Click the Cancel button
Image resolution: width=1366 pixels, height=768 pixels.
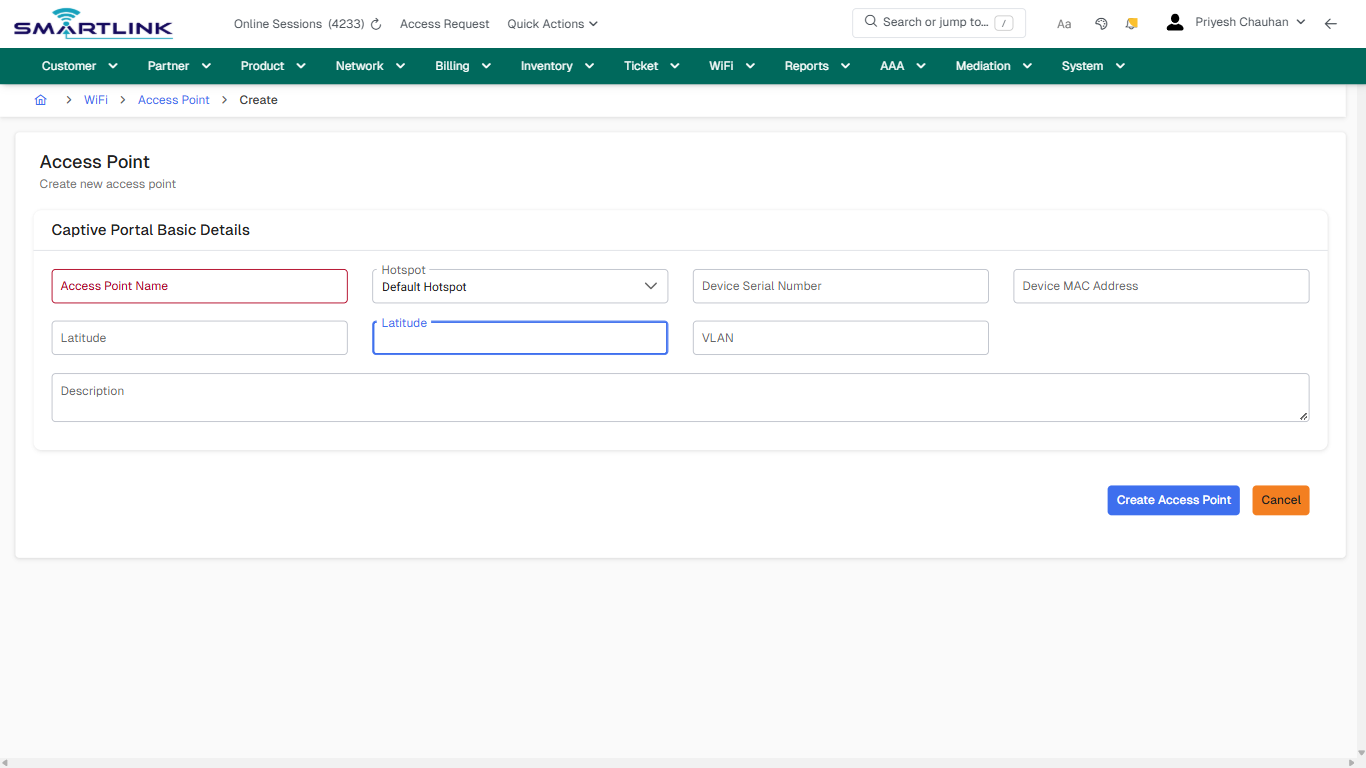click(1280, 500)
